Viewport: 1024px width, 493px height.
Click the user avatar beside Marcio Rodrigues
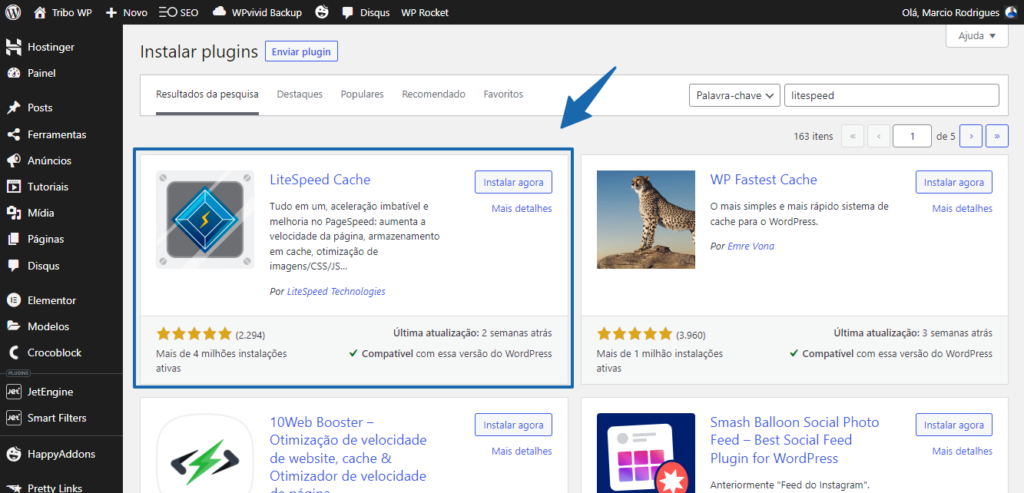(1012, 12)
